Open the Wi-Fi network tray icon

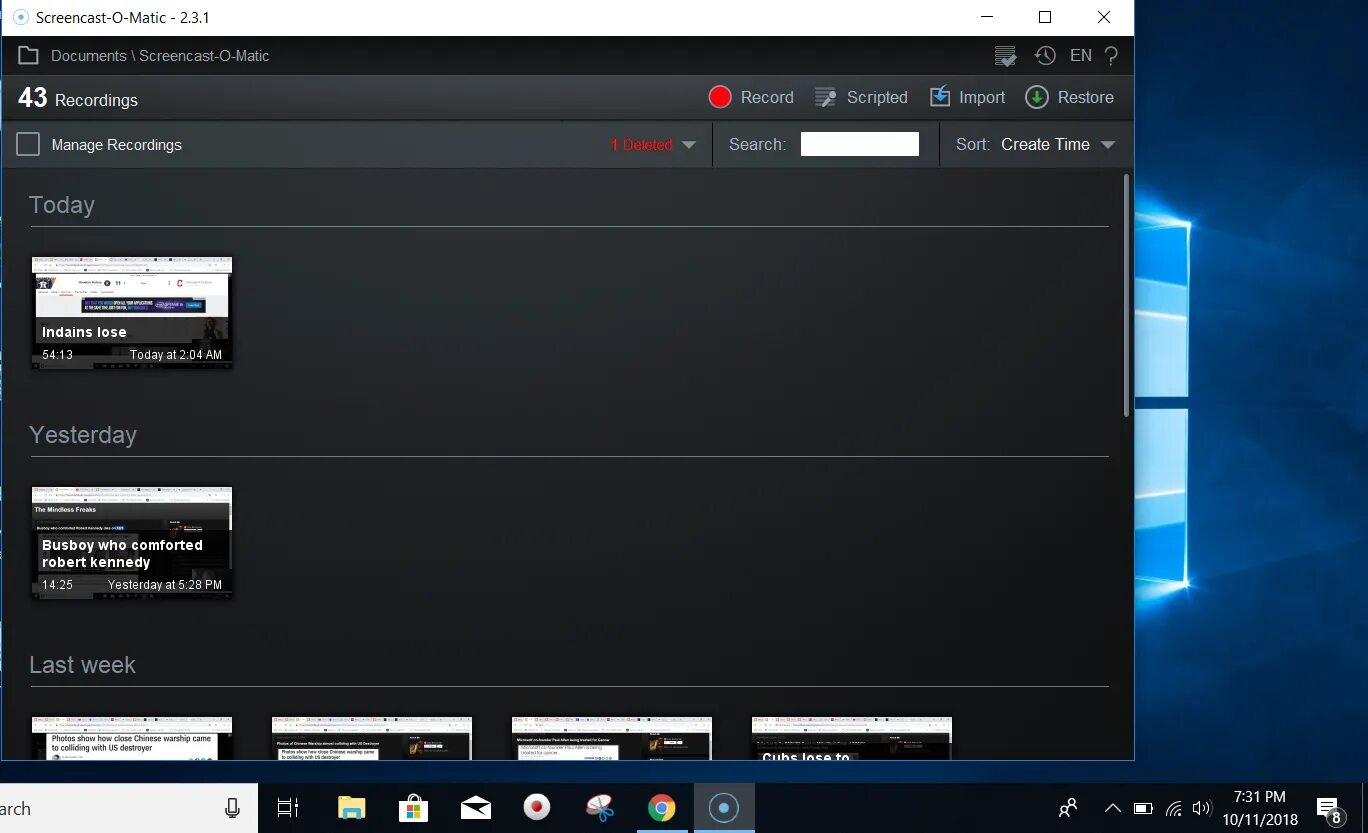pyautogui.click(x=1174, y=808)
